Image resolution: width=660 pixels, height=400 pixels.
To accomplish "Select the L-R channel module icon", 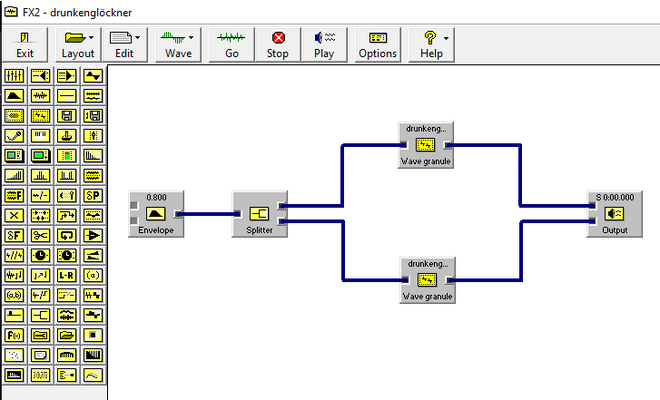I will (67, 275).
